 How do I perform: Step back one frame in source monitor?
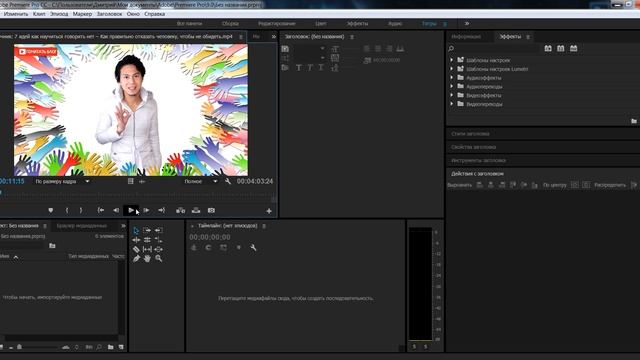116,210
